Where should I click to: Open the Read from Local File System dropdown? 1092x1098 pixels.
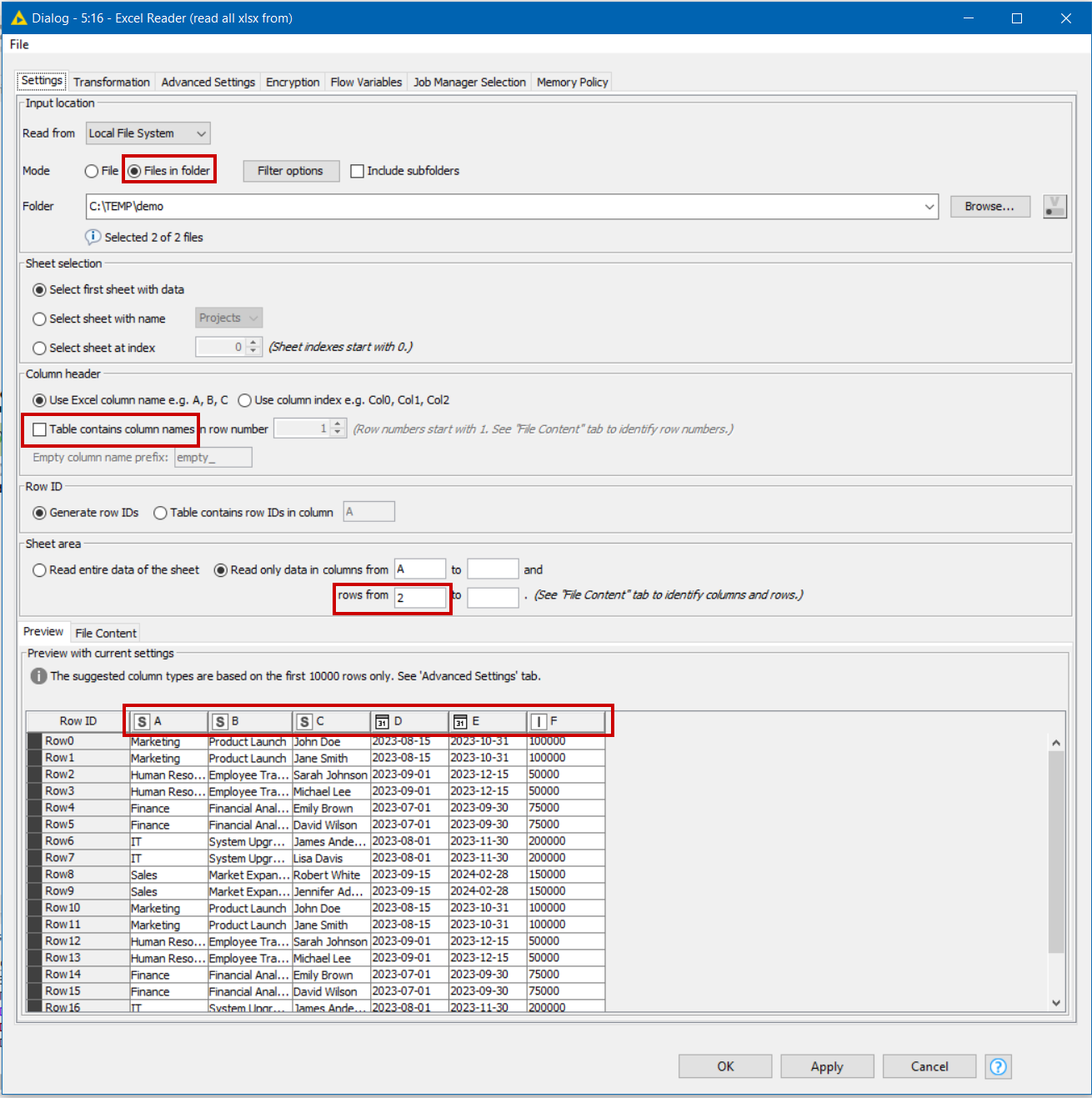pos(148,133)
